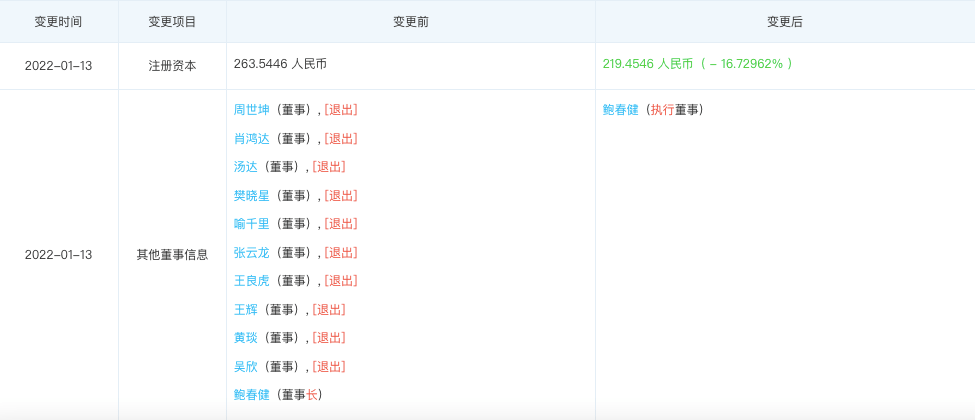This screenshot has width=975, height=420.
Task: Click on the 喻千里 name link
Action: pos(251,224)
